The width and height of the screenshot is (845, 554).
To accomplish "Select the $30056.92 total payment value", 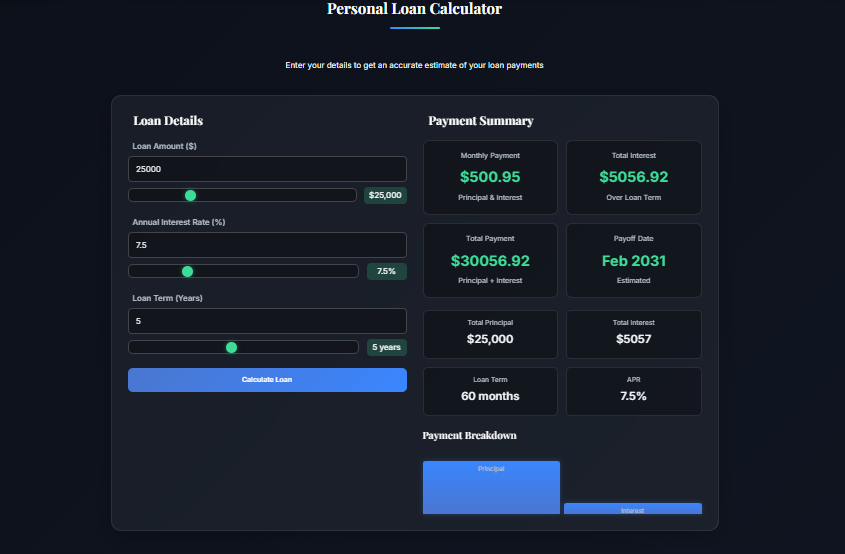I will click(490, 261).
